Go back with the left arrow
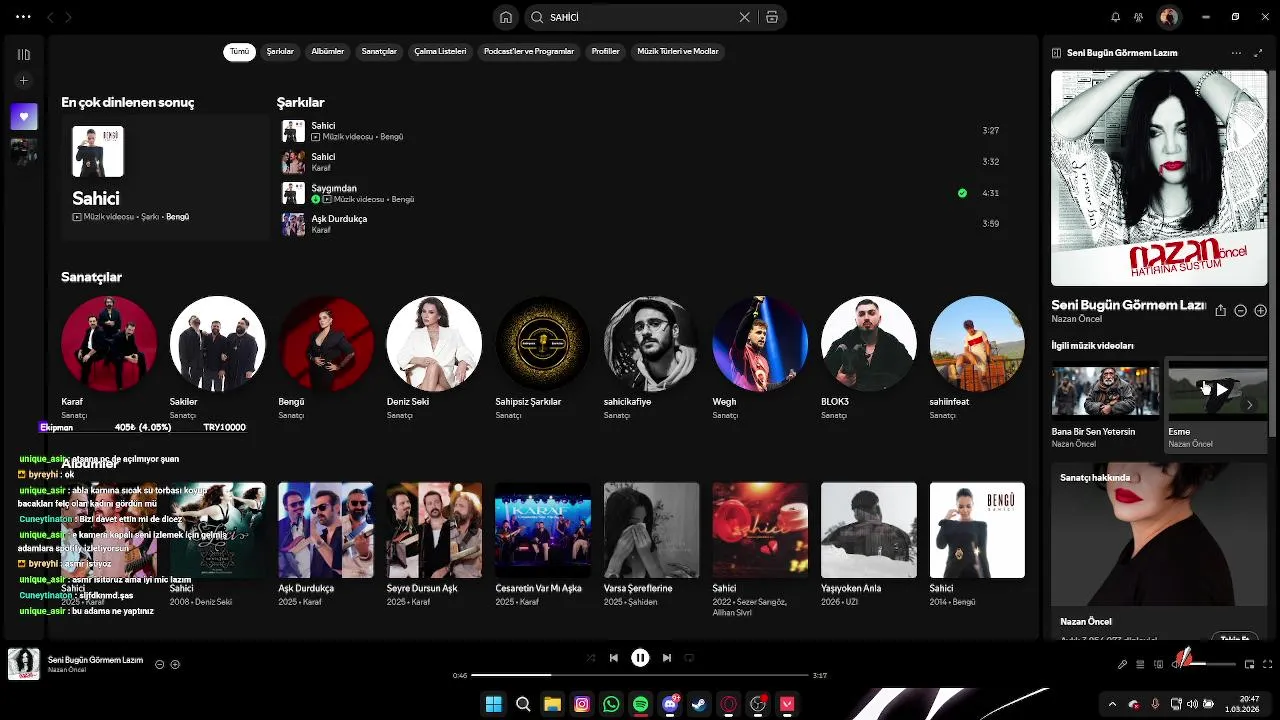 pyautogui.click(x=50, y=17)
